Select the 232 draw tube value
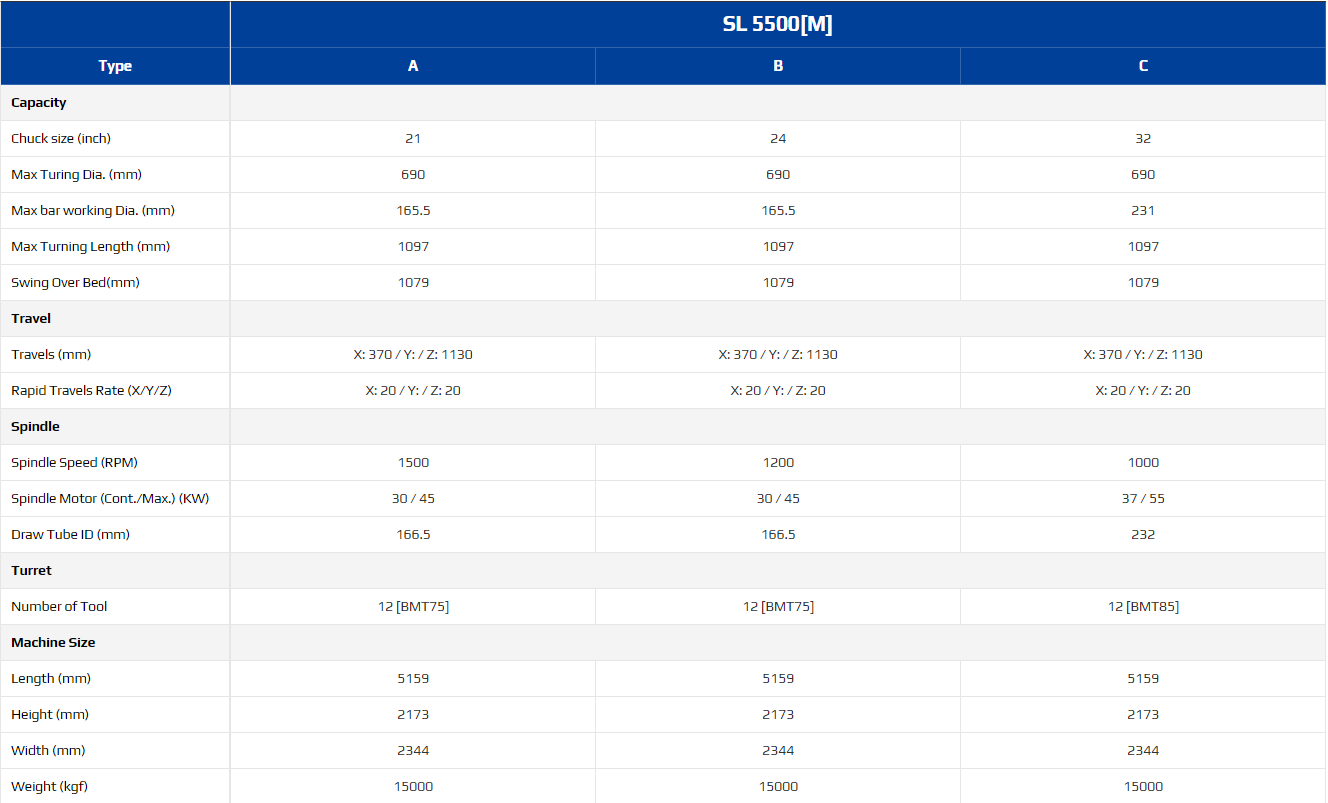The height and width of the screenshot is (803, 1328). tap(1143, 535)
